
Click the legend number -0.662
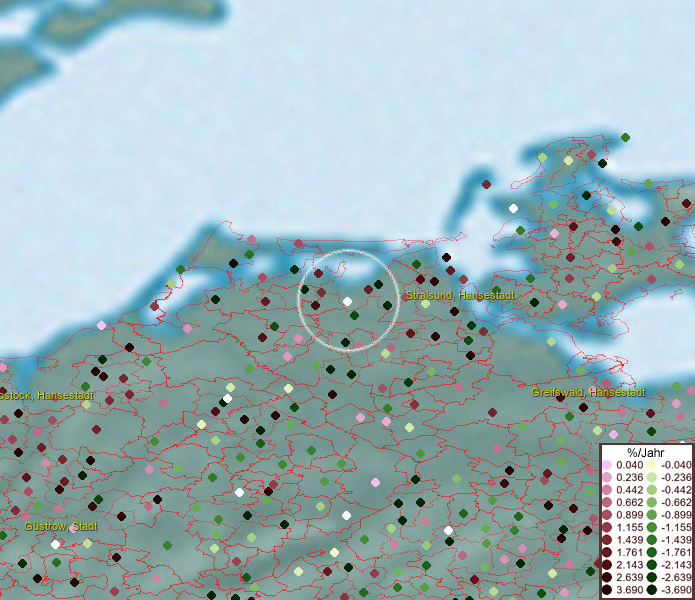(676, 503)
